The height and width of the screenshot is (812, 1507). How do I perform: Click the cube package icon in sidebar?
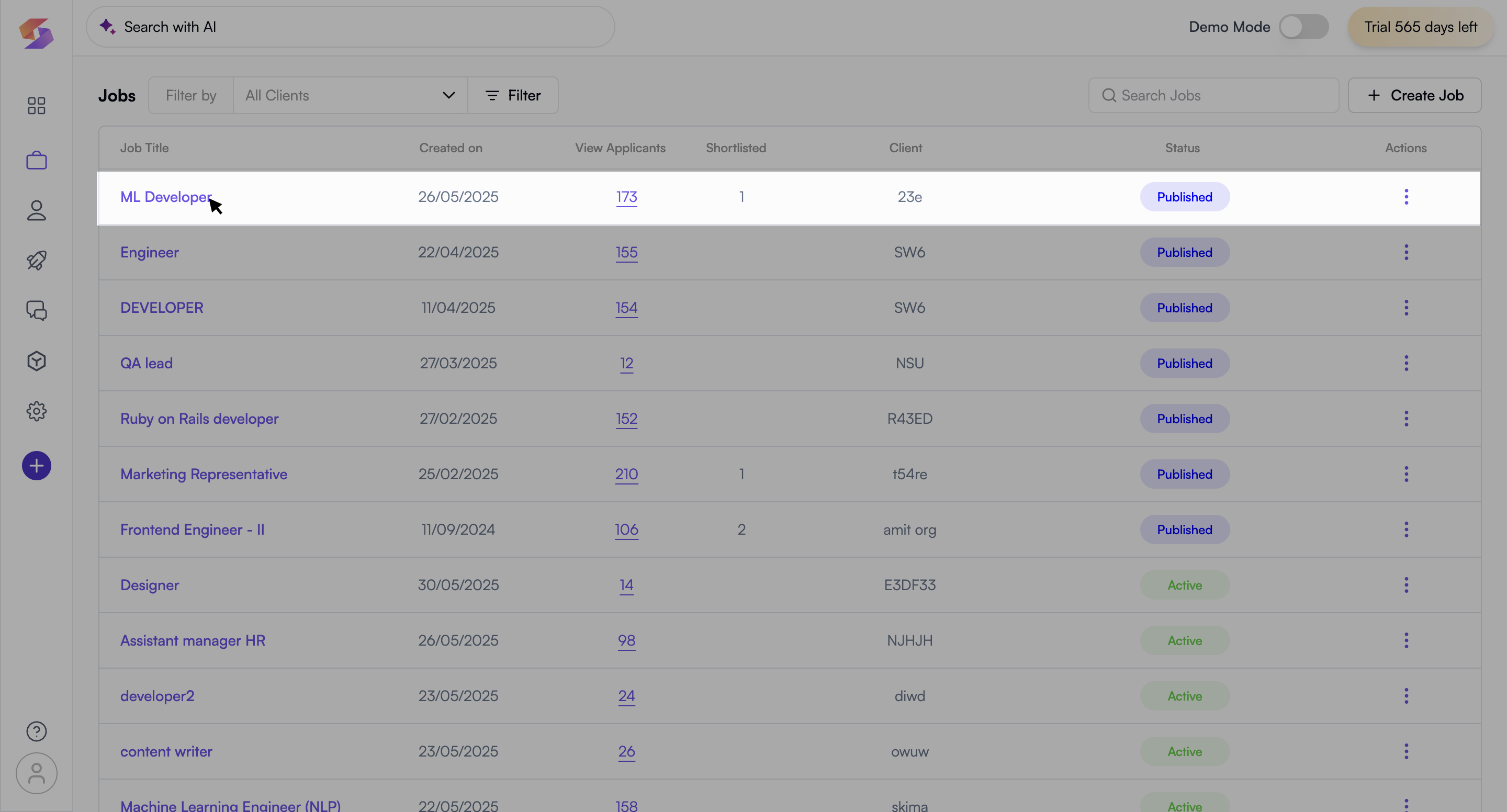[x=36, y=361]
